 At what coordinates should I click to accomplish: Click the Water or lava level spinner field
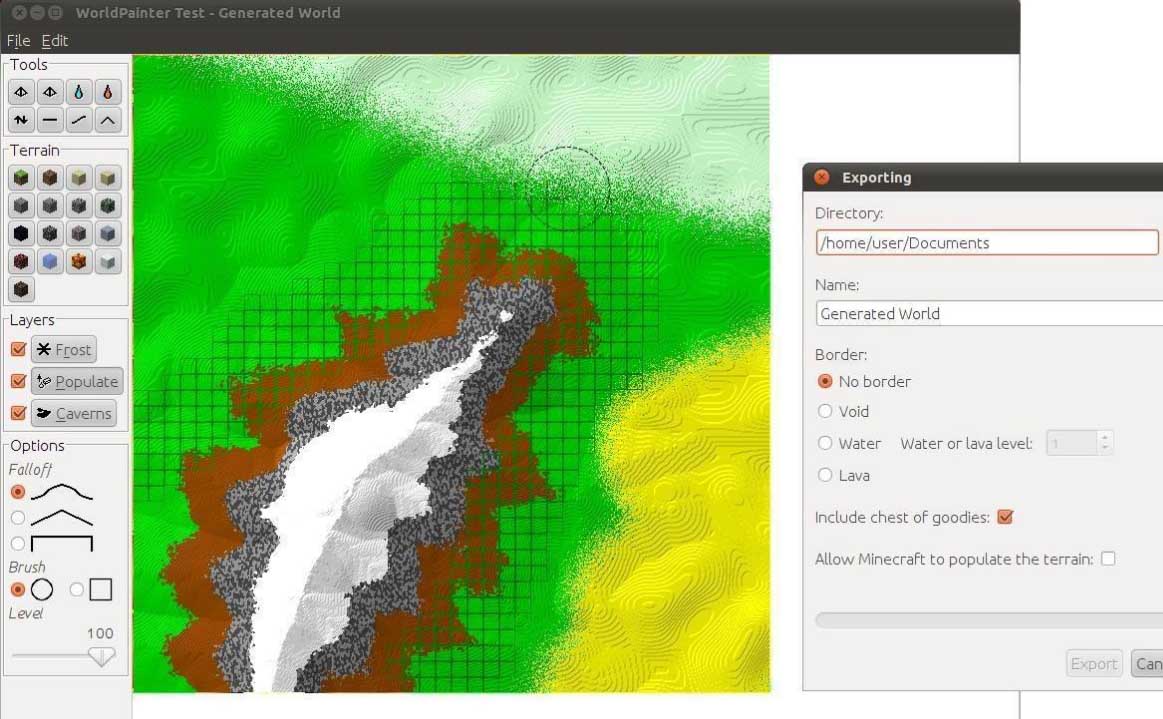(1072, 443)
